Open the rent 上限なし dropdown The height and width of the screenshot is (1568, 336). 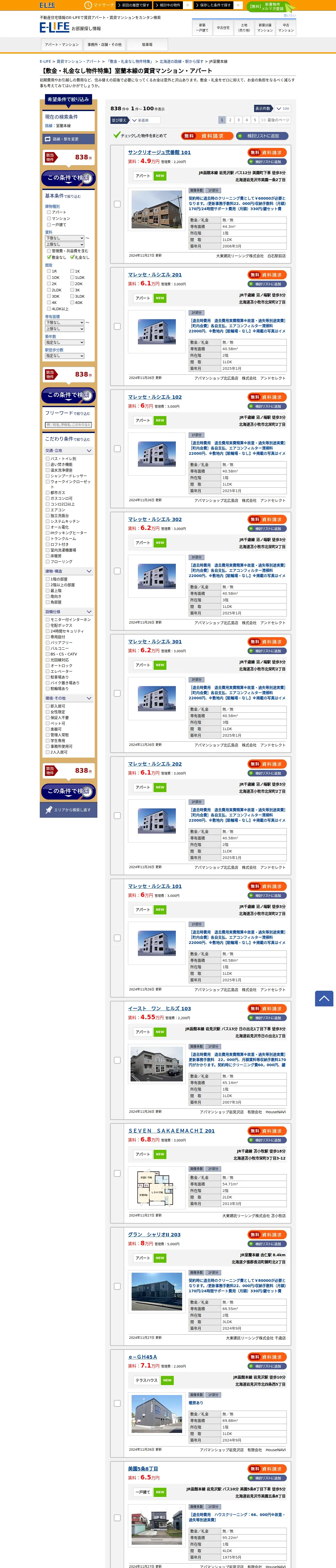tap(65, 245)
